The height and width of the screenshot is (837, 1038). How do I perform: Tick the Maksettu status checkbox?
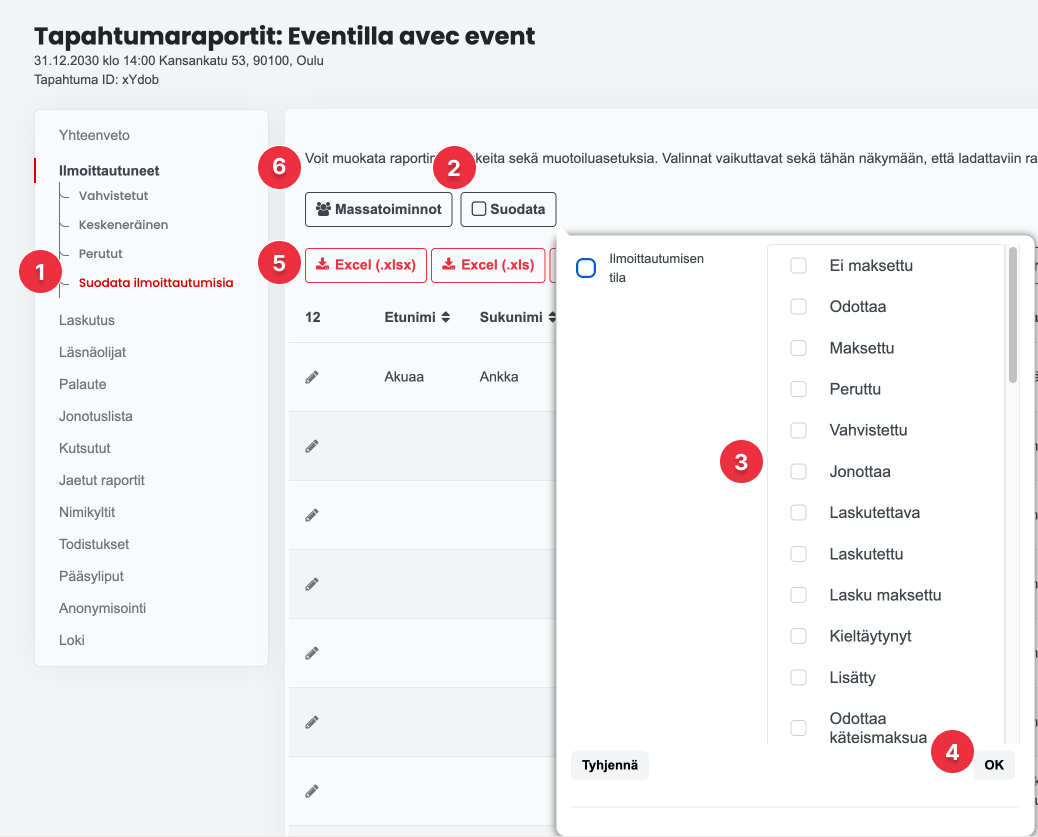(798, 348)
